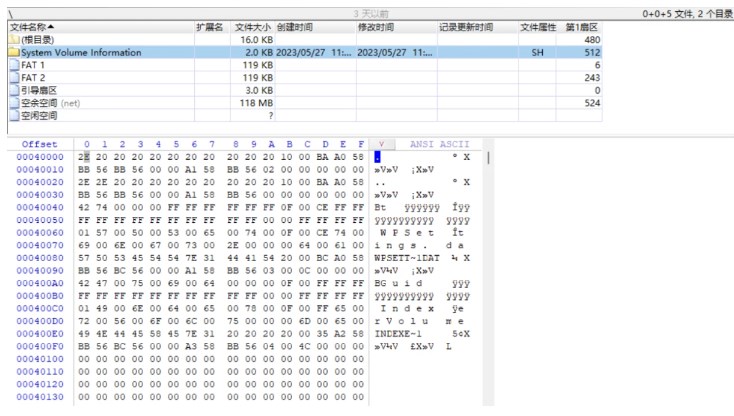Sort by 文件属性 column header
Viewport: 734px width, 416px height.
coord(537,27)
